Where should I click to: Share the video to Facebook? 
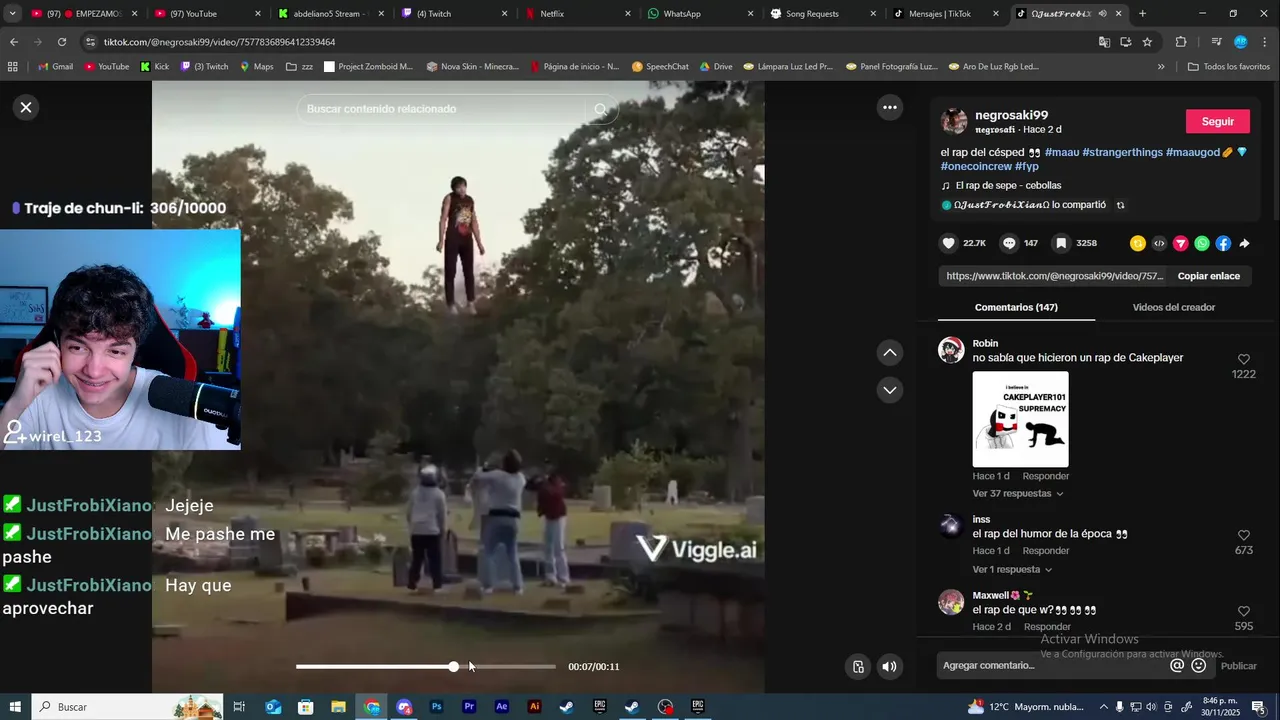[1223, 243]
